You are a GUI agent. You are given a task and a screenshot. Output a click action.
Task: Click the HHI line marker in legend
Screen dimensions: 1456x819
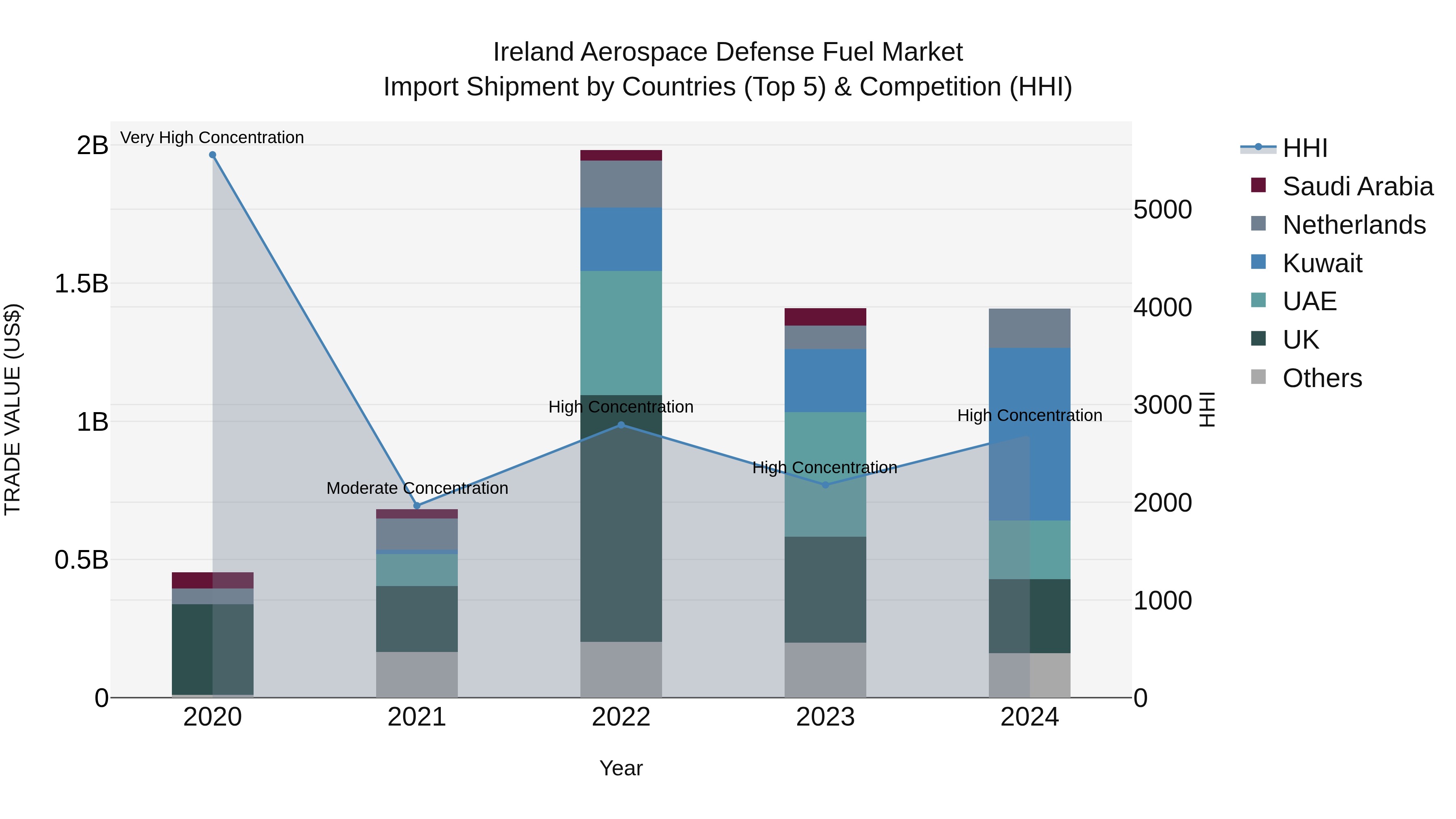1258,147
